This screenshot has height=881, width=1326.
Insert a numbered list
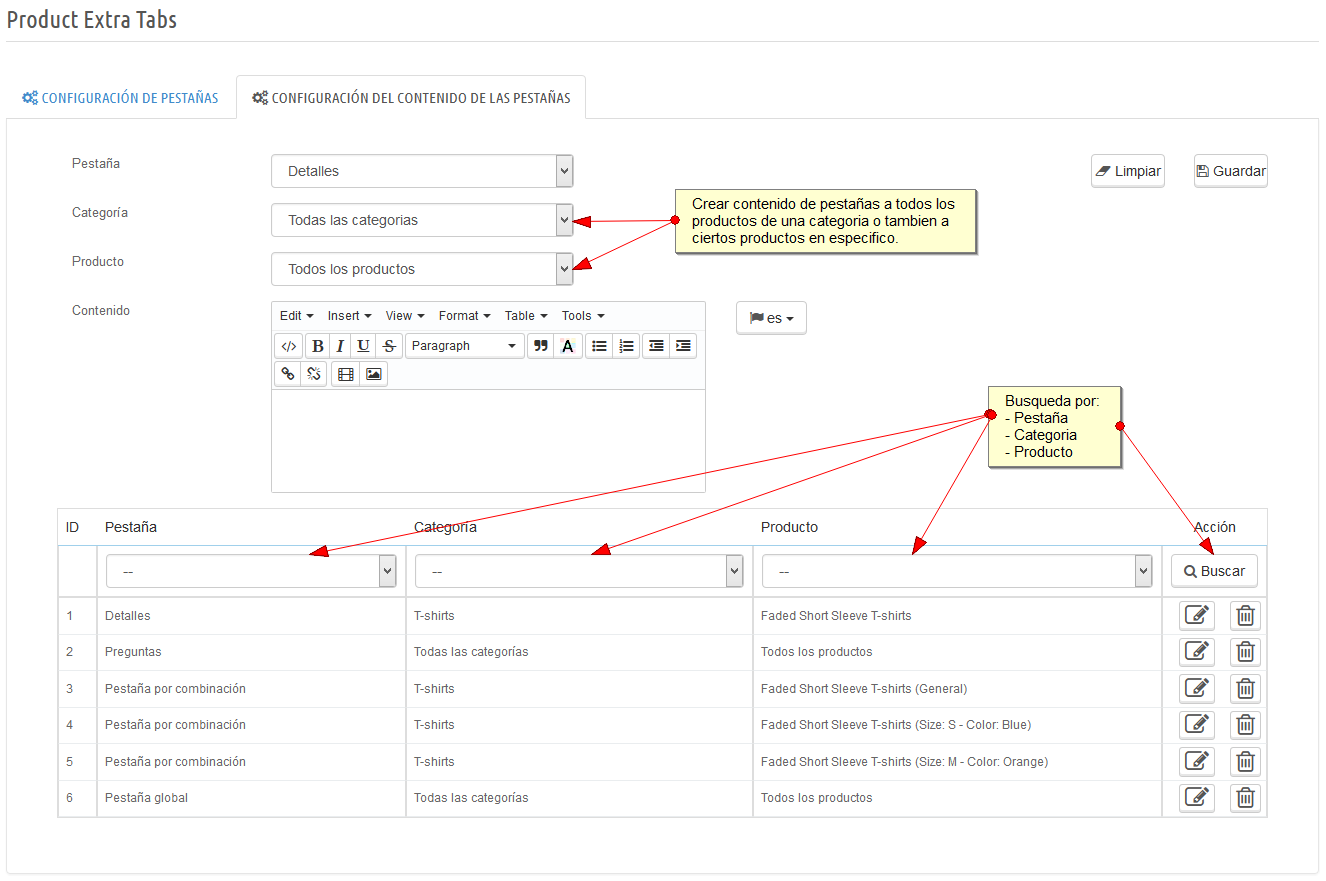point(626,346)
